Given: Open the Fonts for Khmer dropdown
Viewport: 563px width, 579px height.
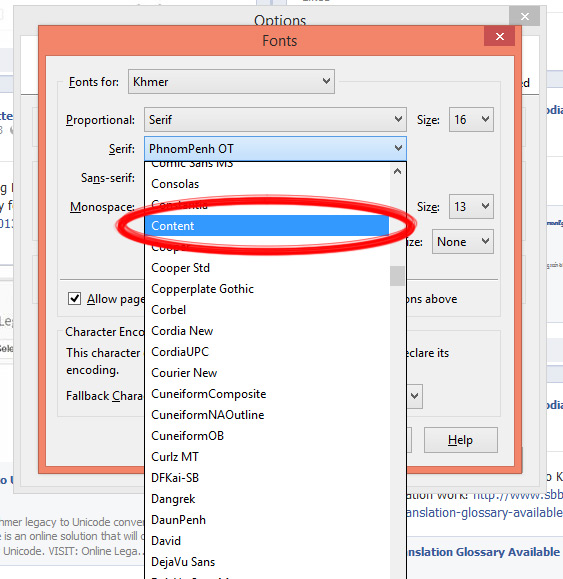Looking at the screenshot, I should 231,81.
